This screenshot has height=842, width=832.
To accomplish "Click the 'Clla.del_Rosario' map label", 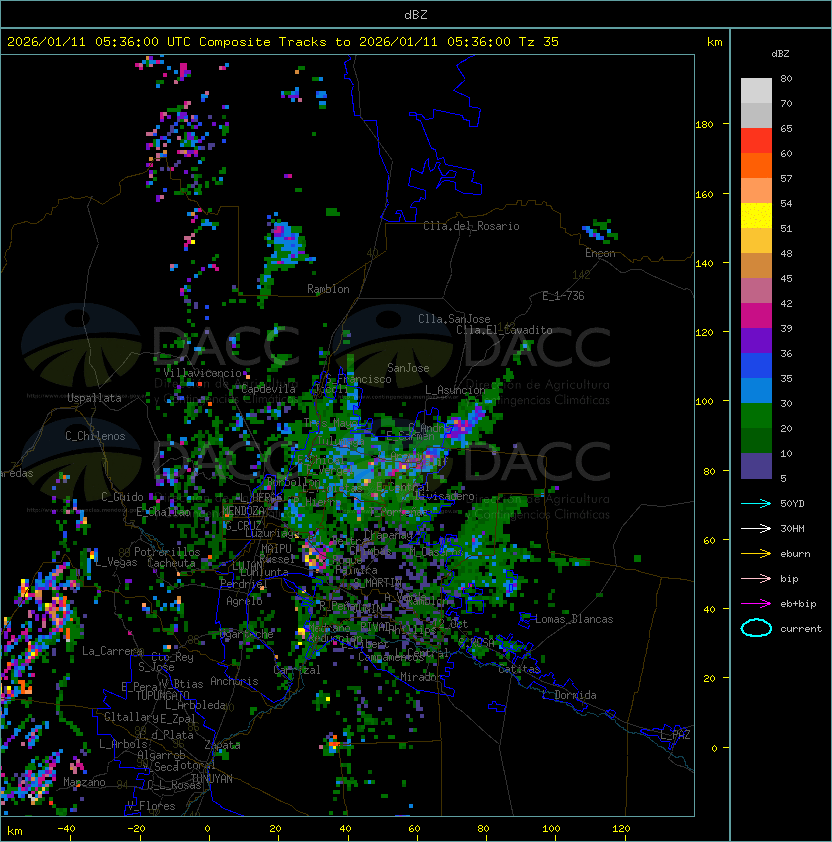I will click(x=471, y=226).
